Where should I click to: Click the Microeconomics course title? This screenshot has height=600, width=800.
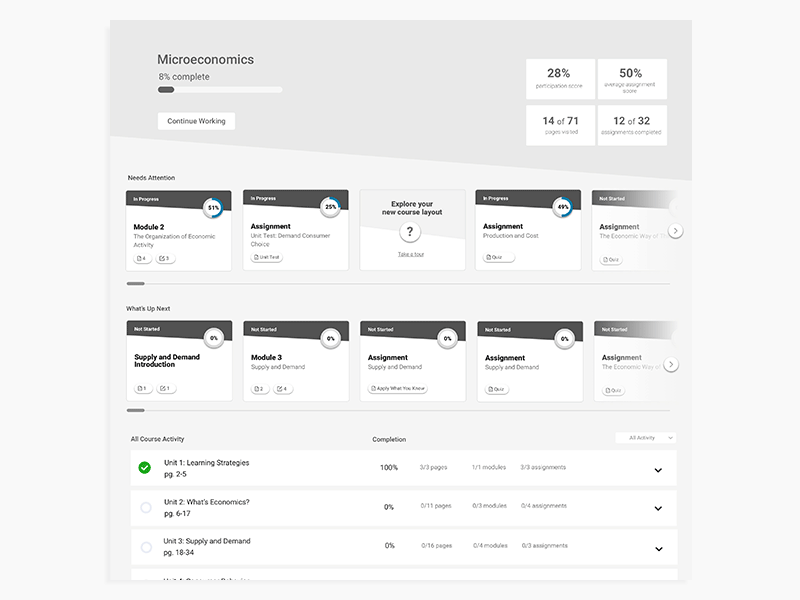[x=205, y=60]
